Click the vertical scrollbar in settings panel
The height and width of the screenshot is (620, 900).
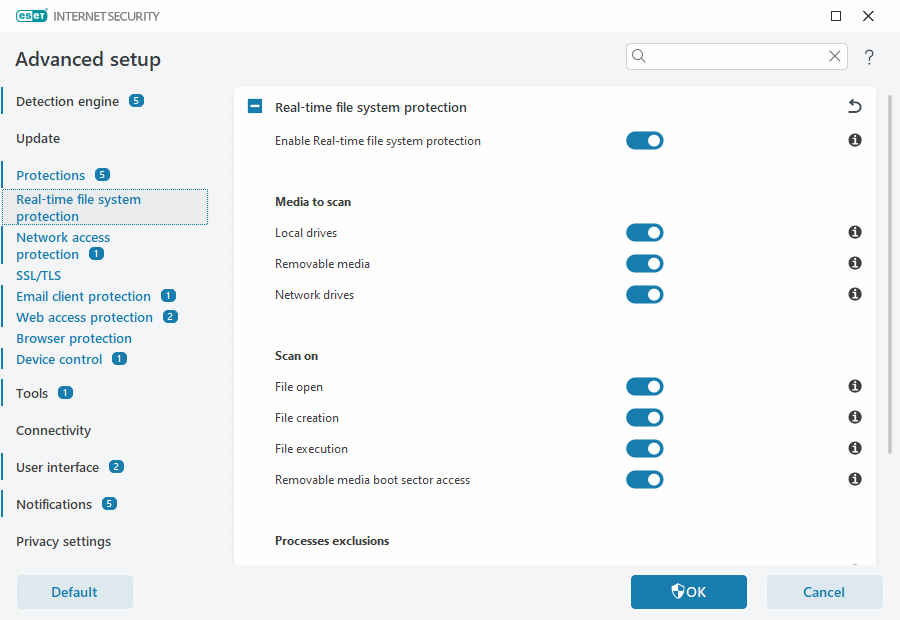(x=889, y=280)
